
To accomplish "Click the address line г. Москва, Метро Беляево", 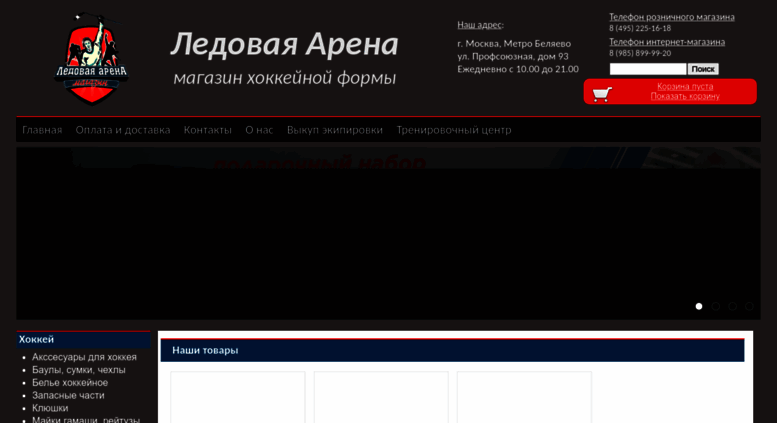I will (x=514, y=44).
